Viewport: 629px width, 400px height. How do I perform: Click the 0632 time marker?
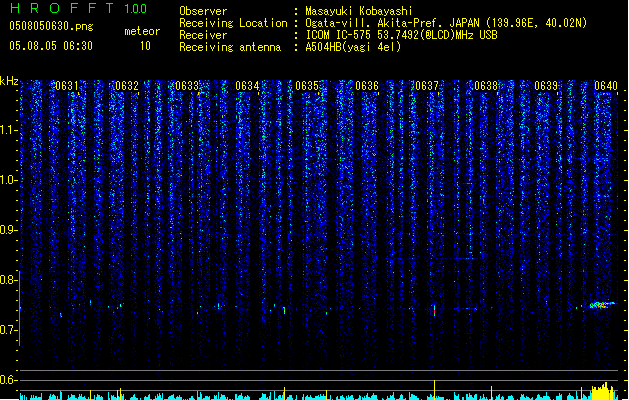pyautogui.click(x=127, y=86)
